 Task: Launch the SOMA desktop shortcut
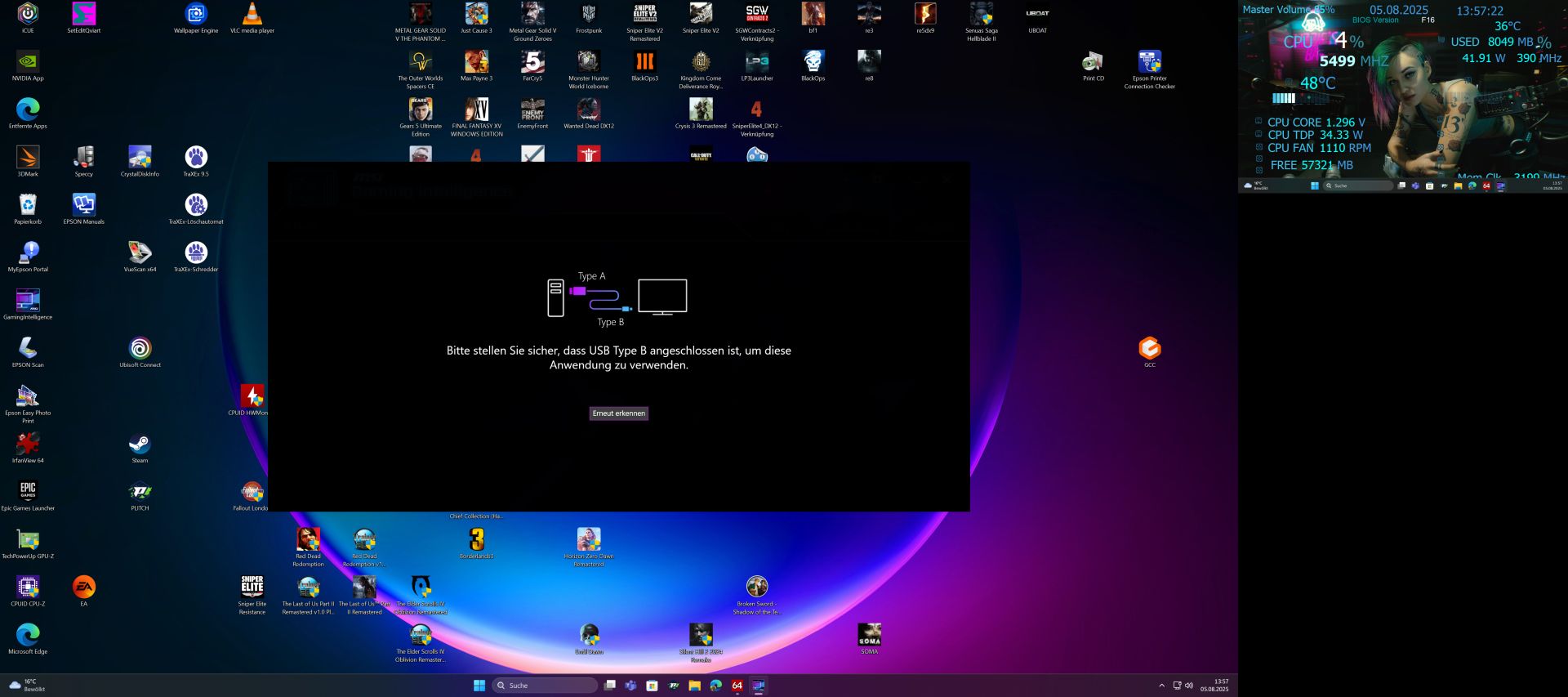(x=869, y=640)
